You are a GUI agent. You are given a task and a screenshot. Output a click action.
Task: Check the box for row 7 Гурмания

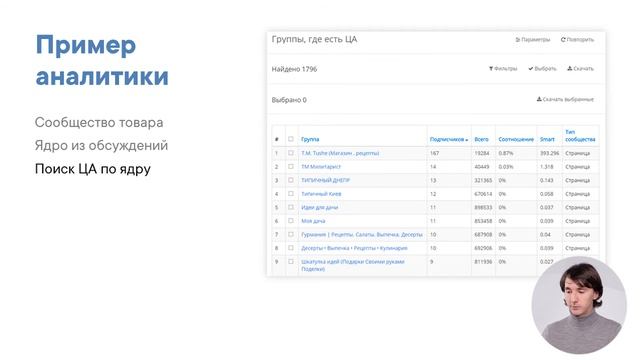[291, 234]
